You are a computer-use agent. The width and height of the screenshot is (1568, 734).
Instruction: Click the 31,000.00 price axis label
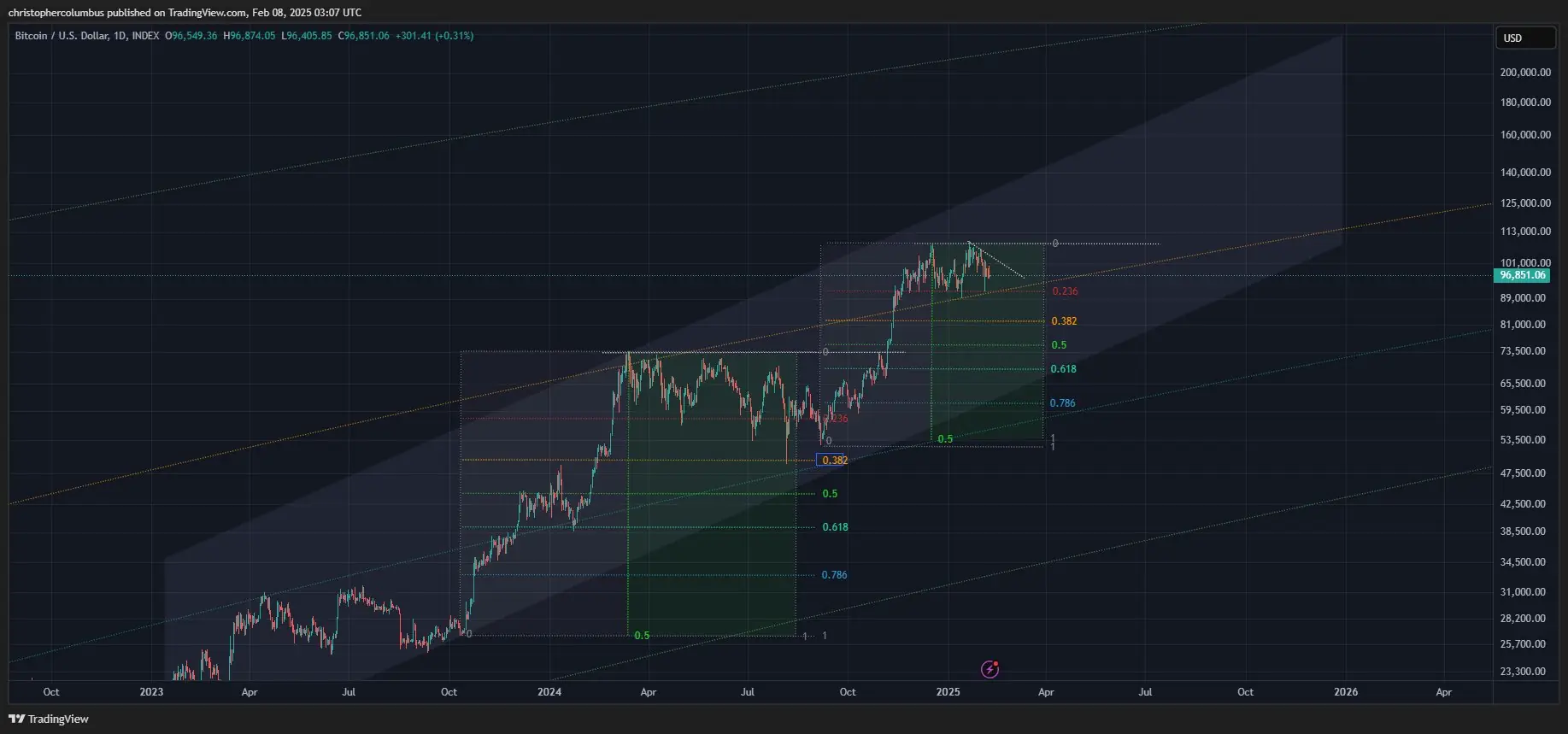1523,592
